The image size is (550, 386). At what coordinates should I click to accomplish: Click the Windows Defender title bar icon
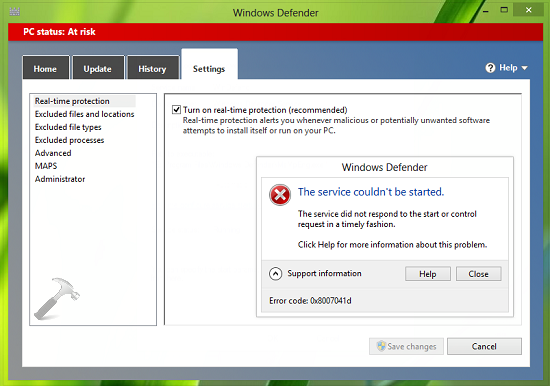click(x=15, y=12)
